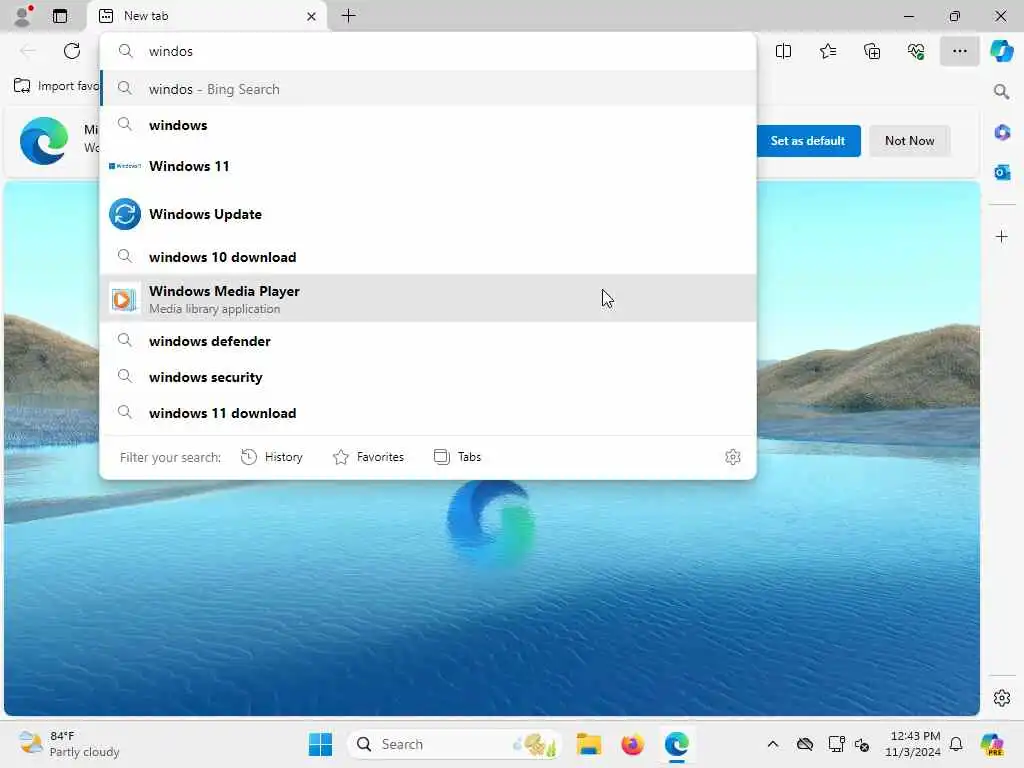This screenshot has height=768, width=1024.
Task: Open sidebar search magnifier icon
Action: click(1001, 91)
